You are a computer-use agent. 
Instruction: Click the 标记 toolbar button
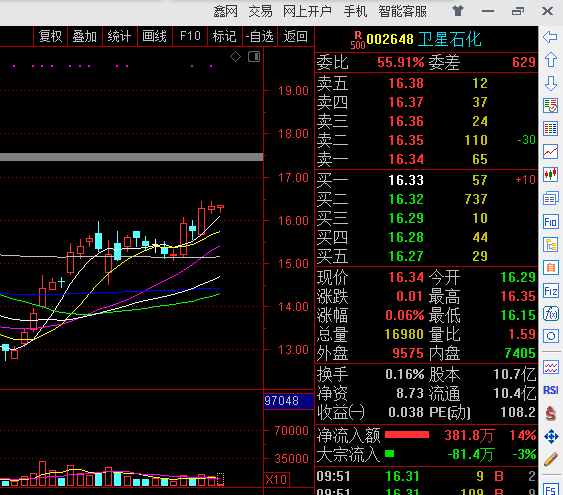click(x=224, y=36)
